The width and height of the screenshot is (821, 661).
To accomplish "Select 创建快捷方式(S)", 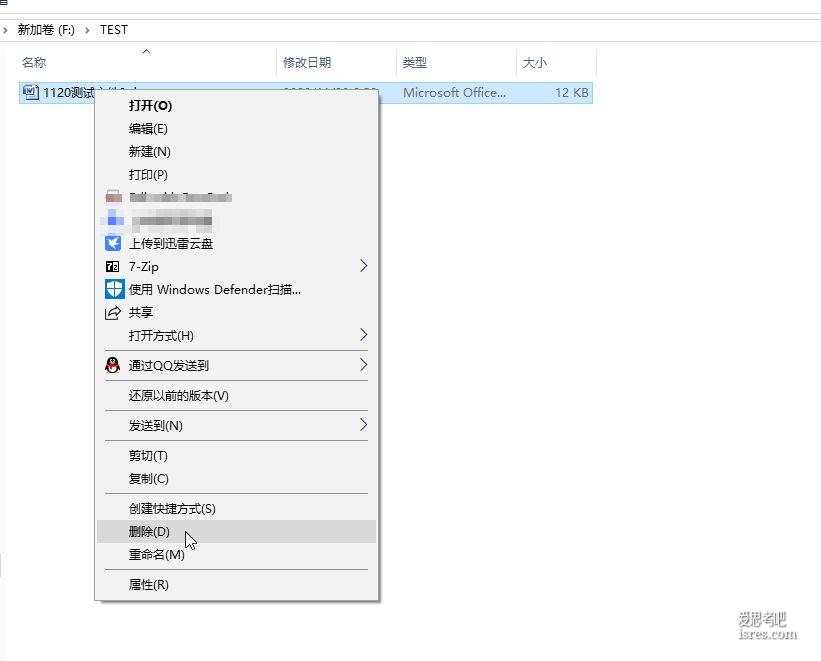I will coord(236,509).
